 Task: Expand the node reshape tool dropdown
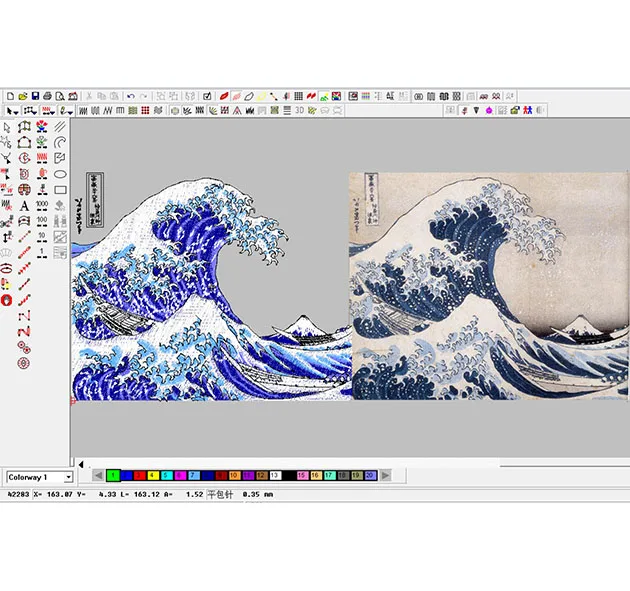pos(35,112)
